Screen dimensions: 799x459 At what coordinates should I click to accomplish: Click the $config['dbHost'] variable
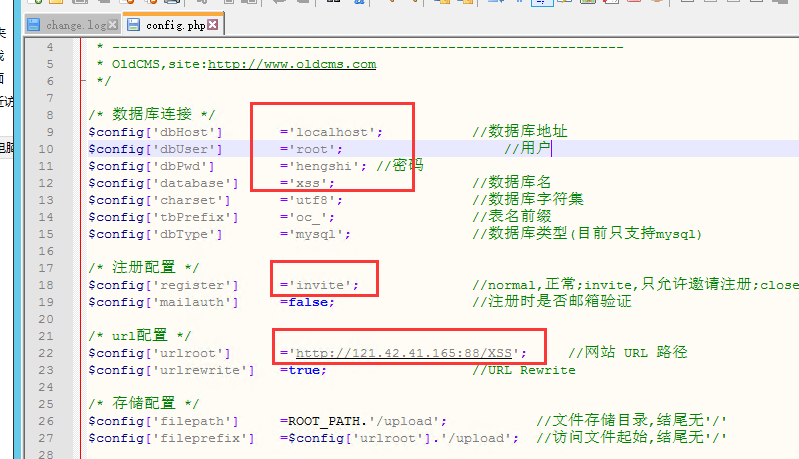pos(155,132)
